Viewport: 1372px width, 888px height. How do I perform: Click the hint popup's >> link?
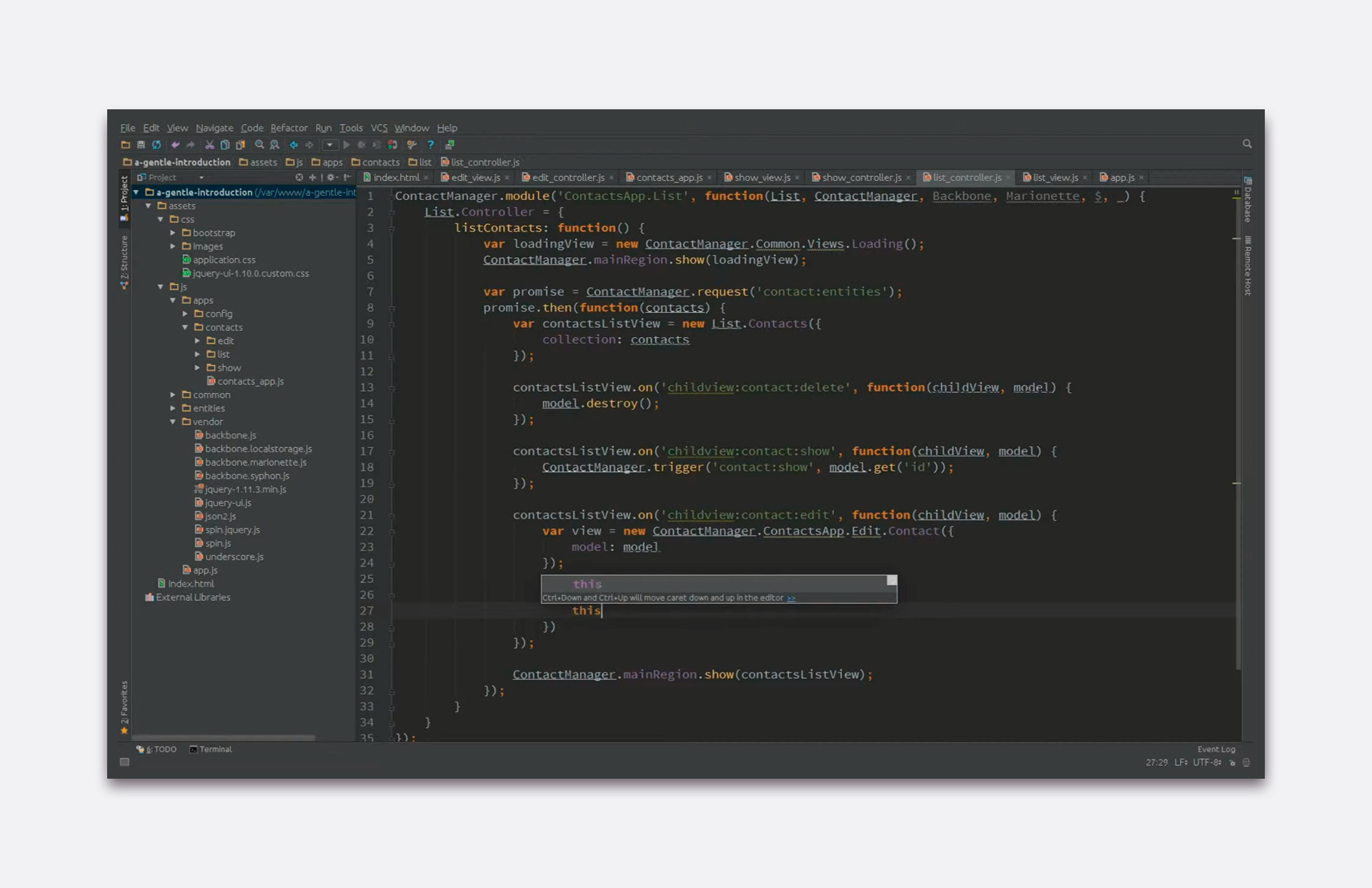pos(791,598)
